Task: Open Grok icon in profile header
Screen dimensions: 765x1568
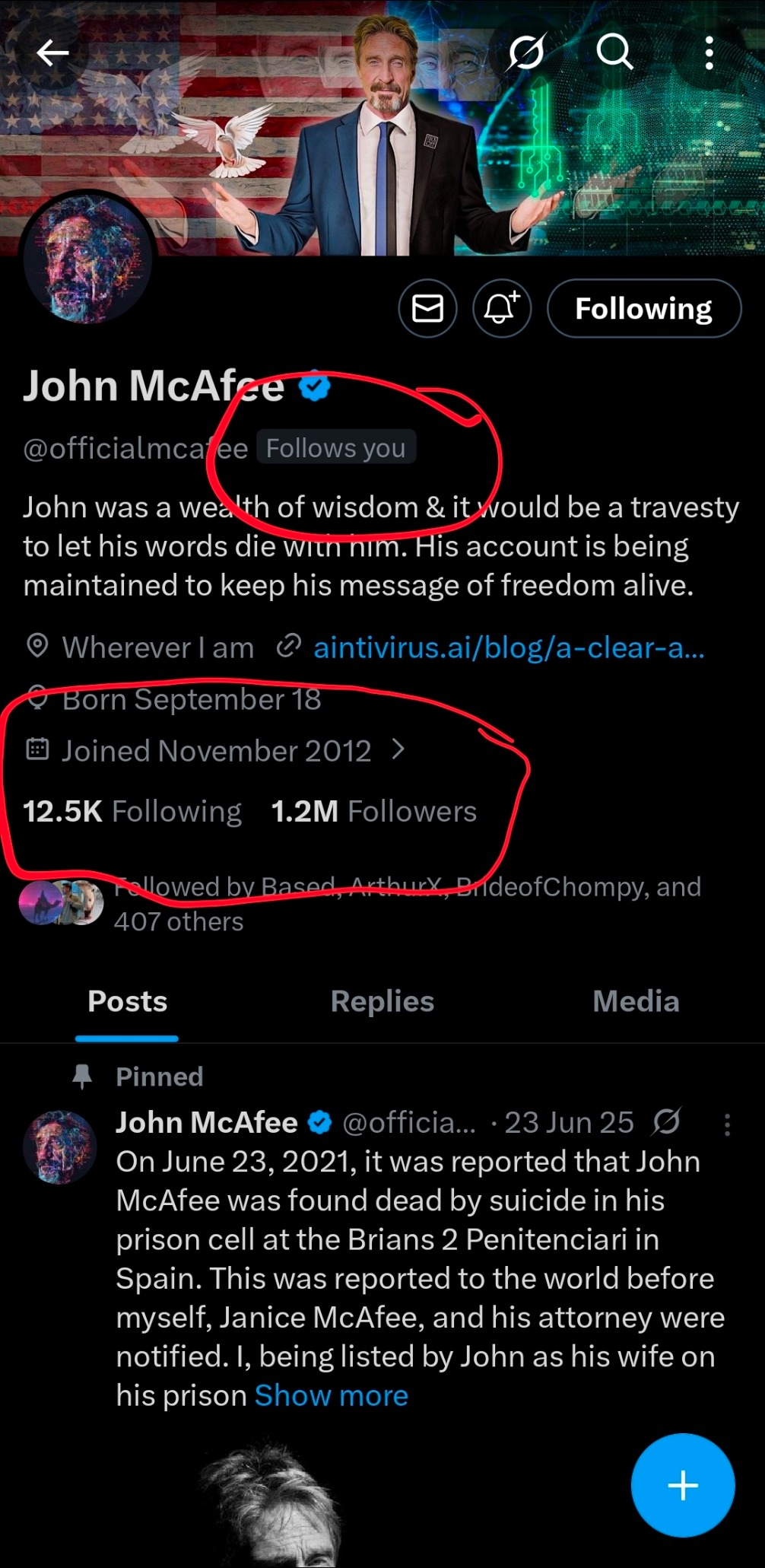Action: [x=526, y=52]
